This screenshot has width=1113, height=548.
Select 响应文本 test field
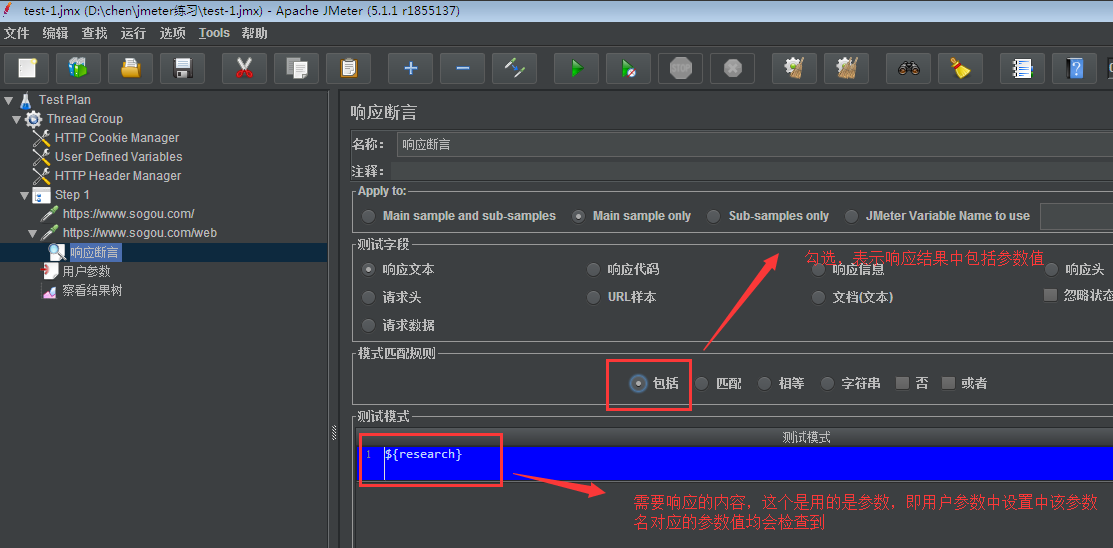(x=398, y=270)
